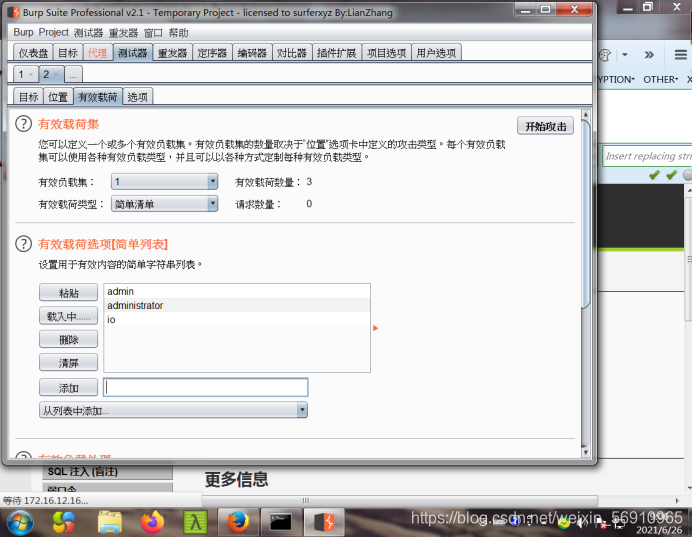Launch the colorful four-ball taskbar app

point(64,522)
